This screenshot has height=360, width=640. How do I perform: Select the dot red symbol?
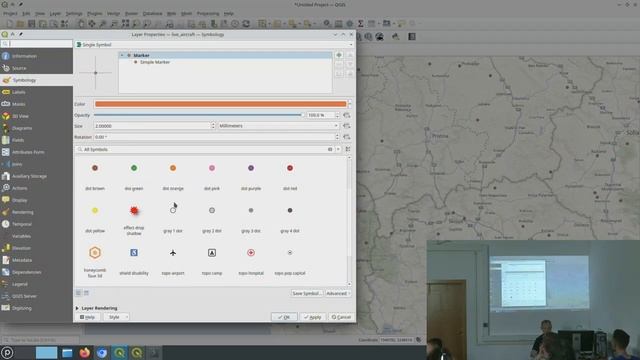[x=290, y=168]
